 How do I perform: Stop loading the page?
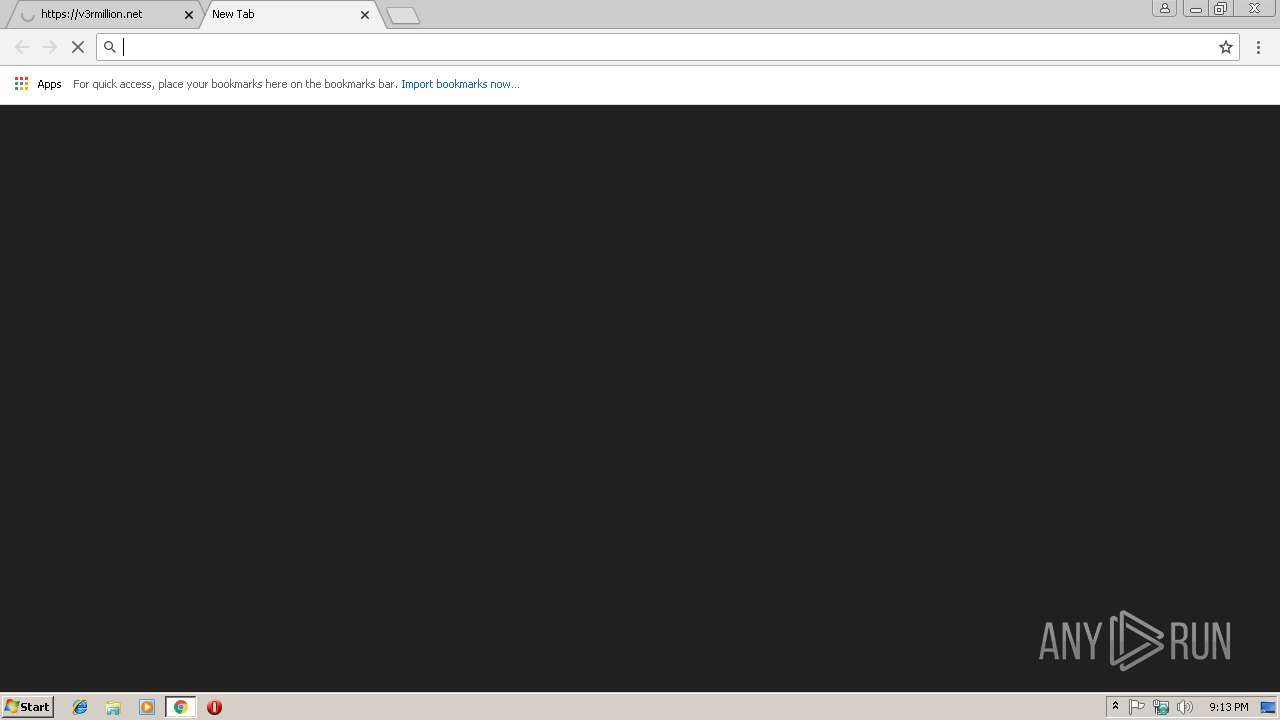click(x=78, y=47)
